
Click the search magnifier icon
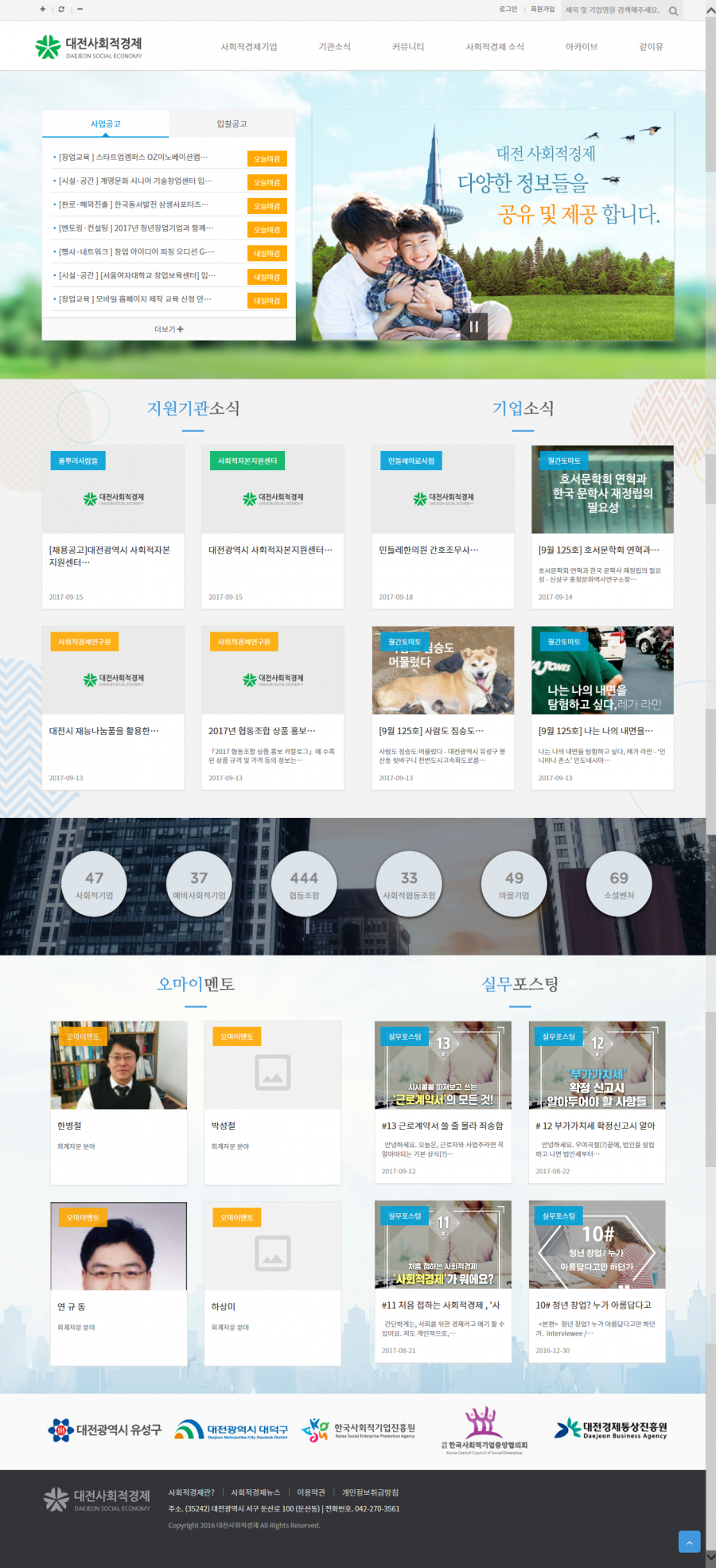(x=673, y=11)
